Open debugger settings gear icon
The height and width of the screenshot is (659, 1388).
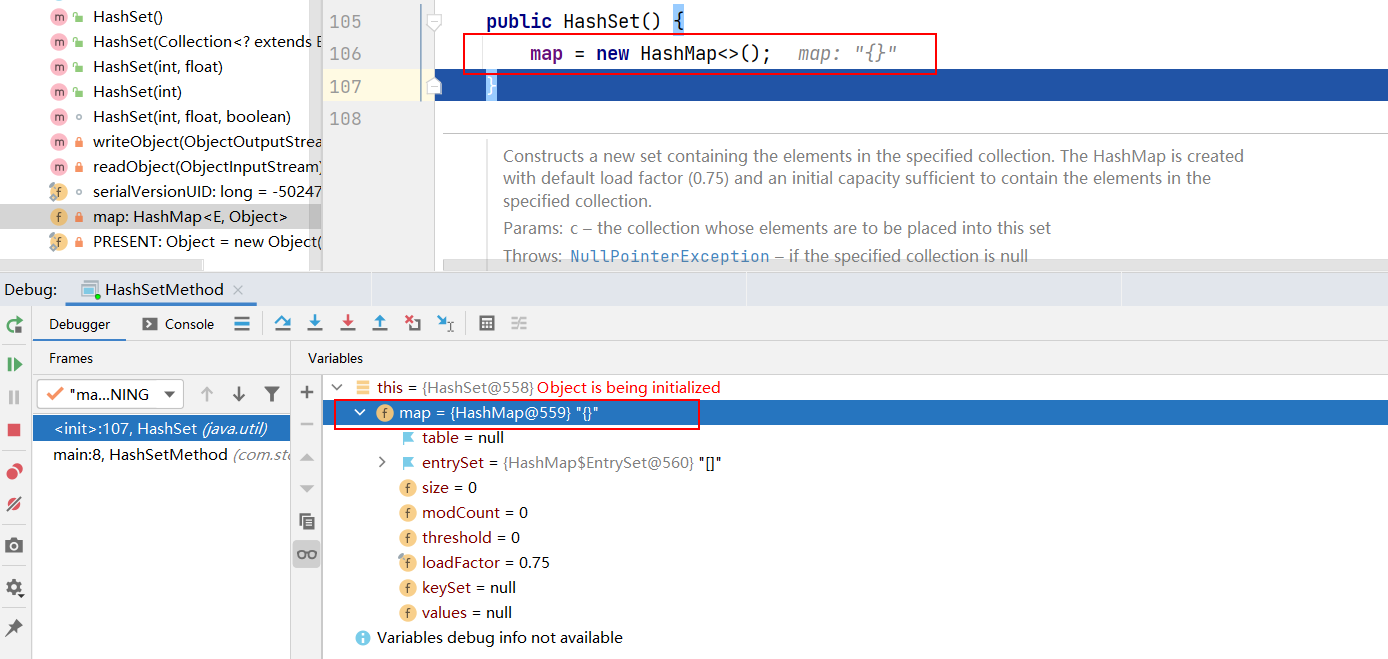(14, 587)
